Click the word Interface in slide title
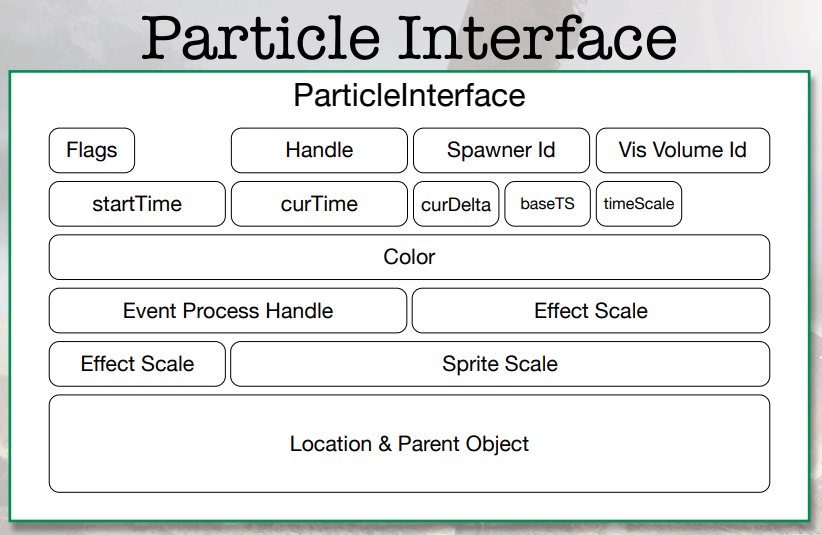Image resolution: width=822 pixels, height=535 pixels. tap(538, 38)
